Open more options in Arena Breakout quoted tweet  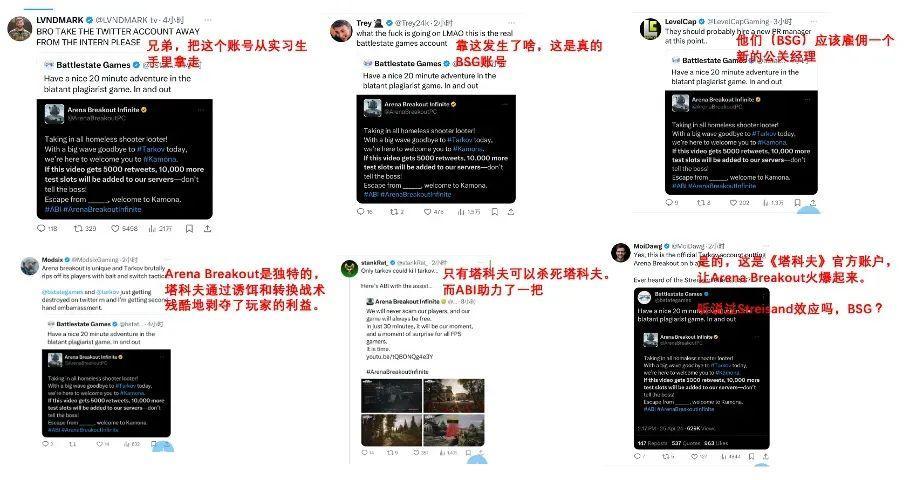tap(201, 109)
